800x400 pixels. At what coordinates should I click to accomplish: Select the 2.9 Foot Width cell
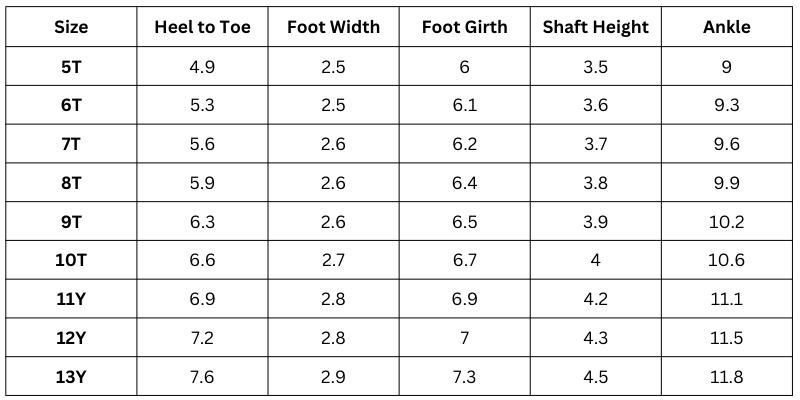click(333, 376)
